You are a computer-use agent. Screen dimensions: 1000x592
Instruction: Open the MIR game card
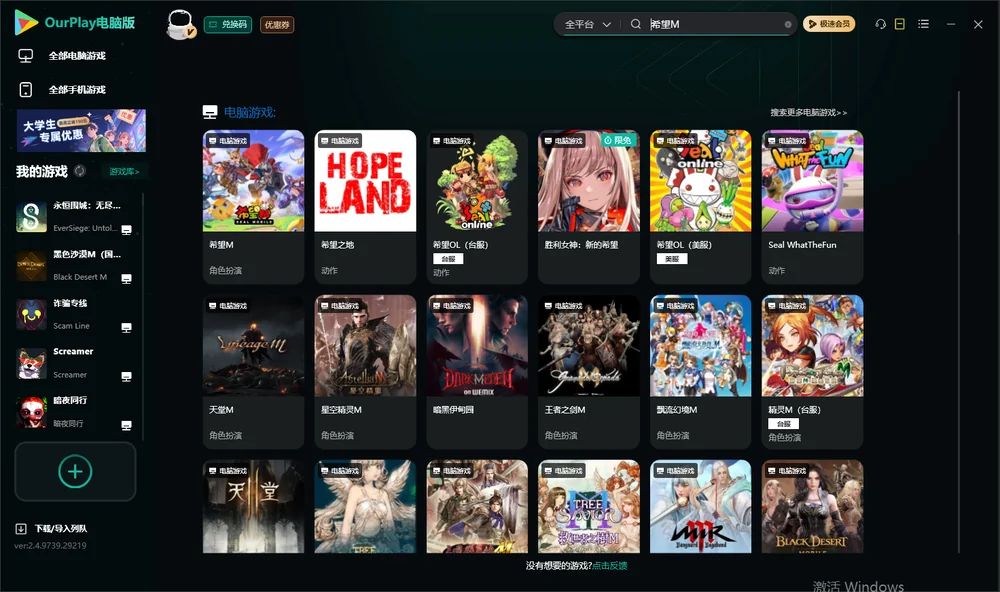pyautogui.click(x=700, y=507)
